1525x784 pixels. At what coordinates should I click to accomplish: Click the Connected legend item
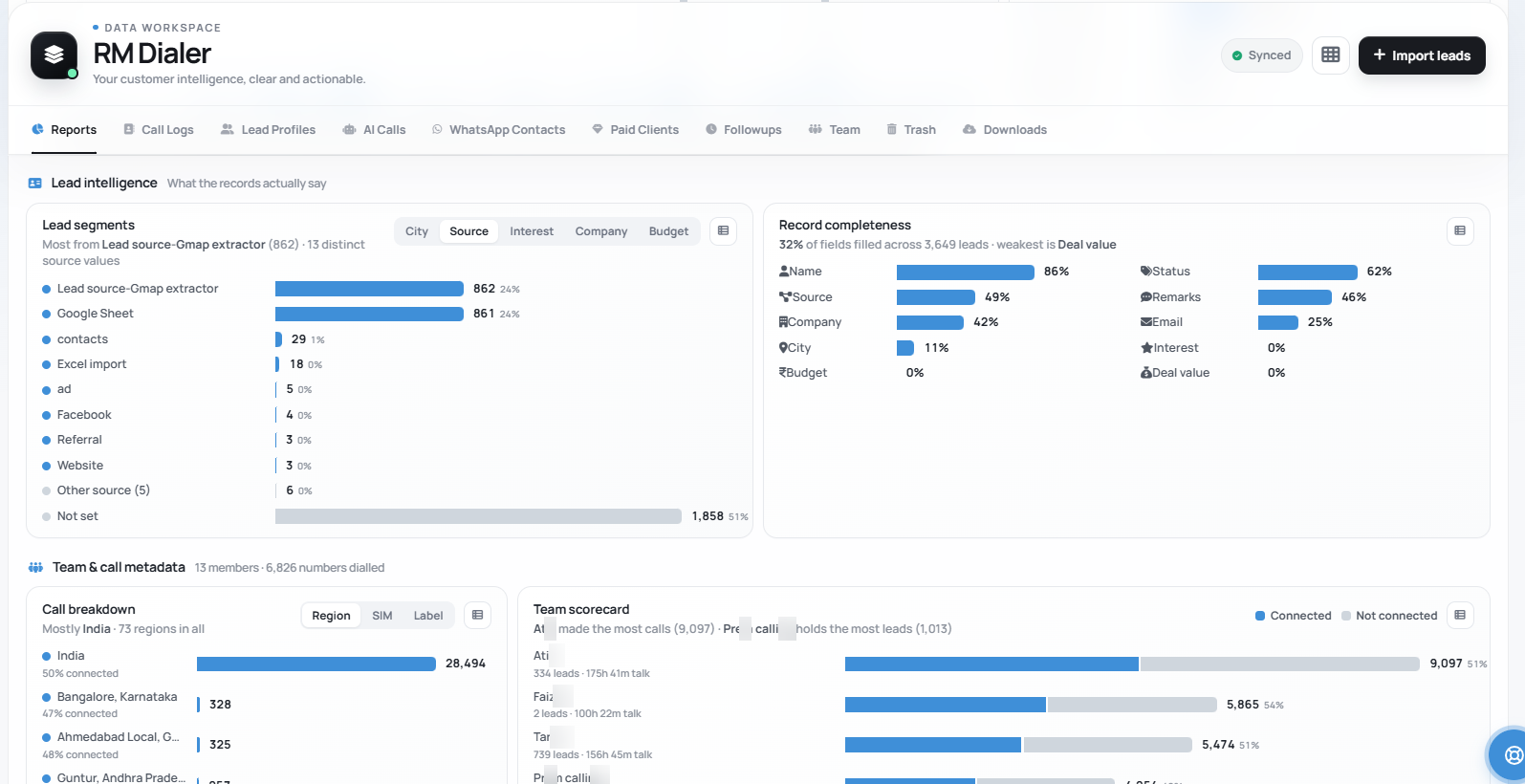pos(1293,616)
